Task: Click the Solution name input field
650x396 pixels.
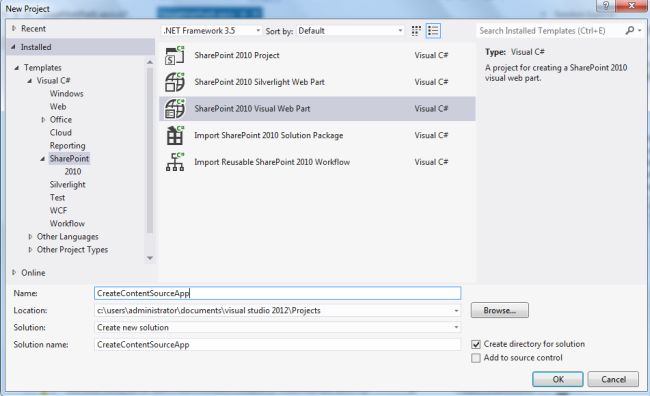Action: tap(277, 345)
